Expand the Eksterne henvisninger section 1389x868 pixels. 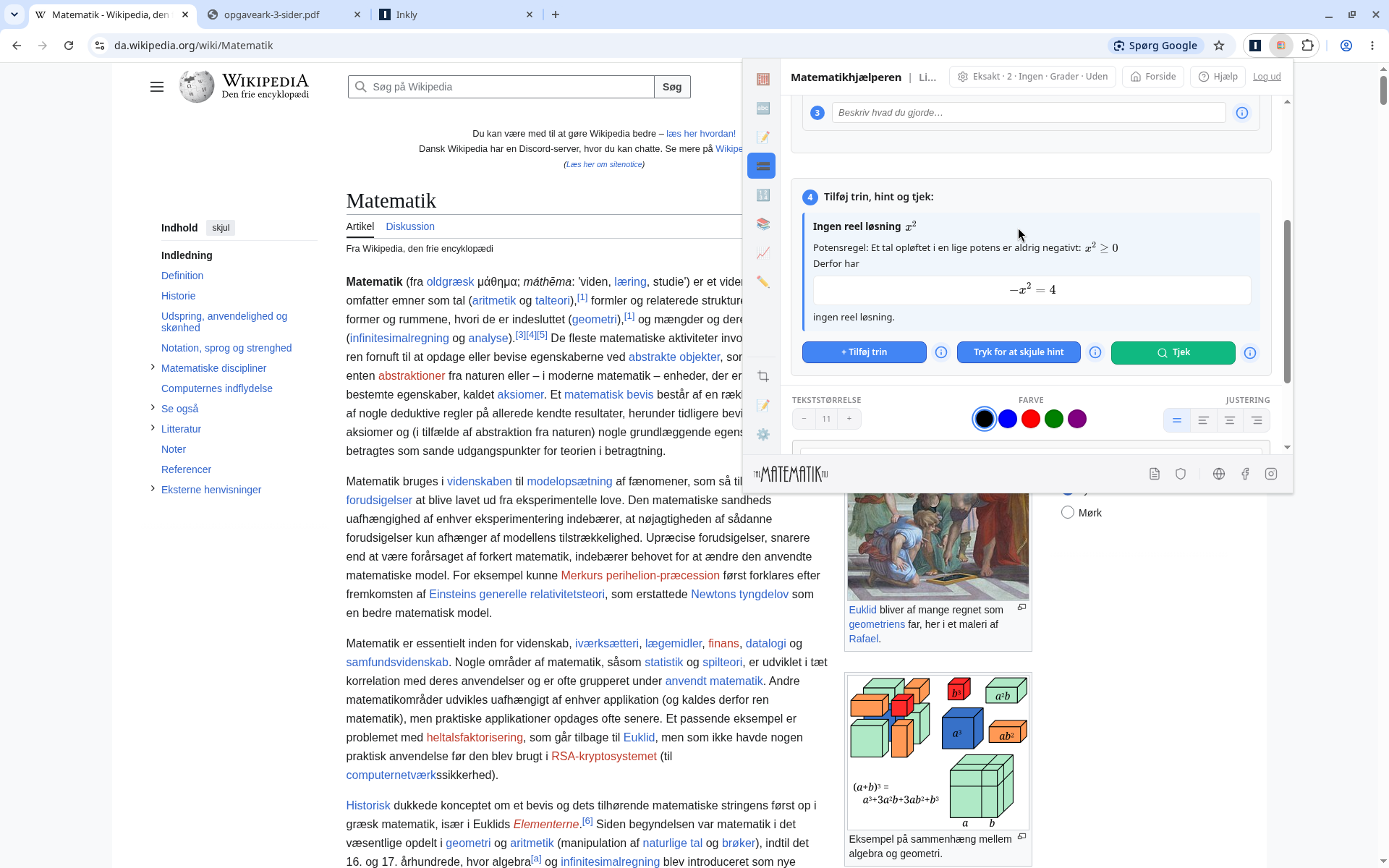click(153, 489)
